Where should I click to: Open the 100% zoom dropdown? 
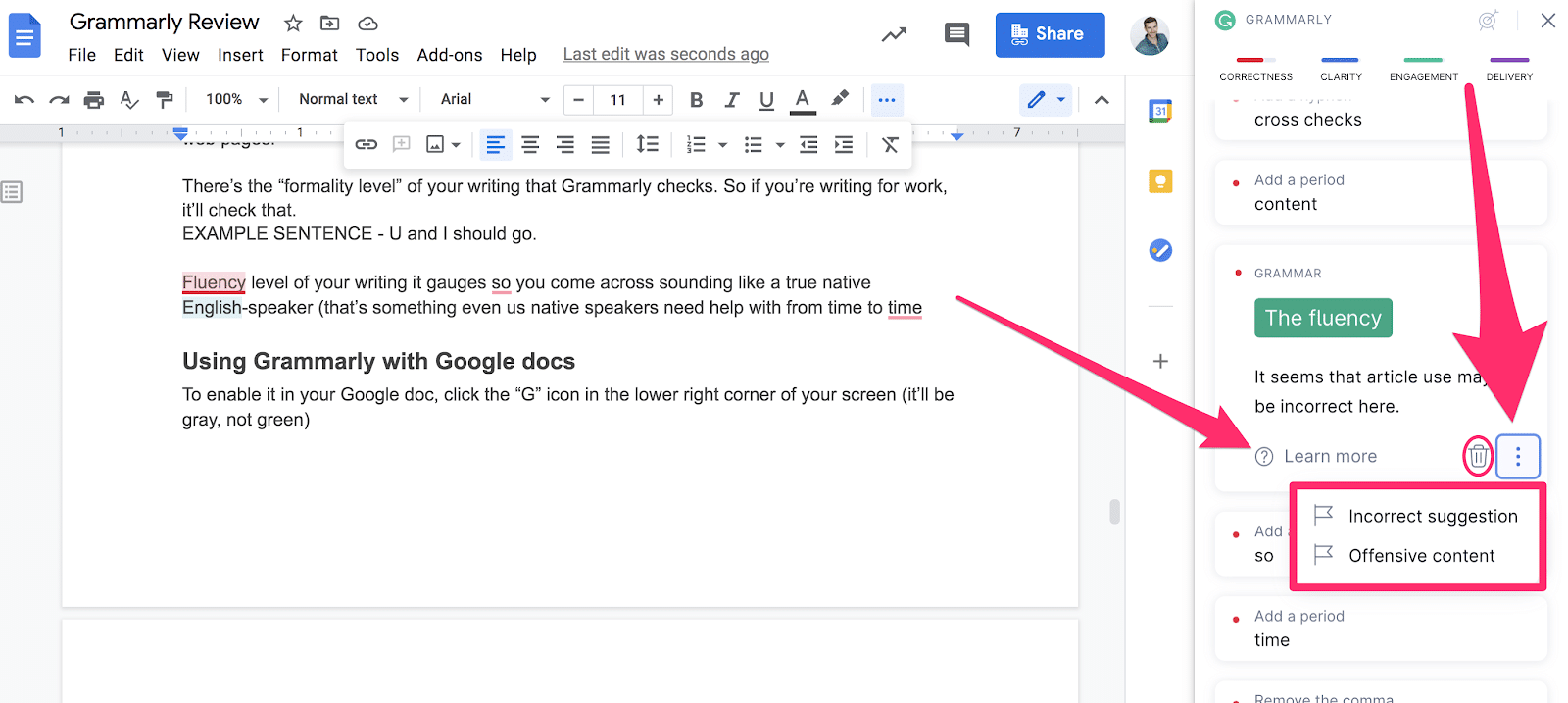(236, 99)
